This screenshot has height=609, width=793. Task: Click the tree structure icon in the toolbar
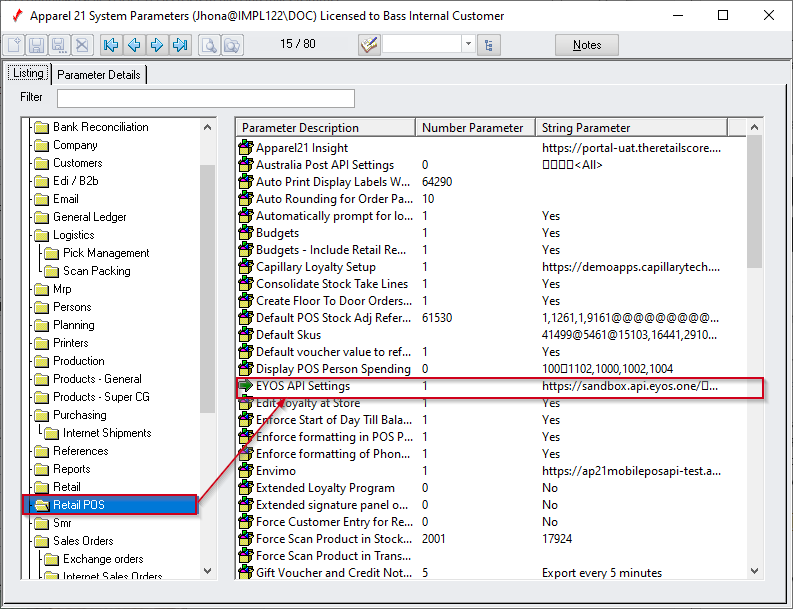[489, 45]
